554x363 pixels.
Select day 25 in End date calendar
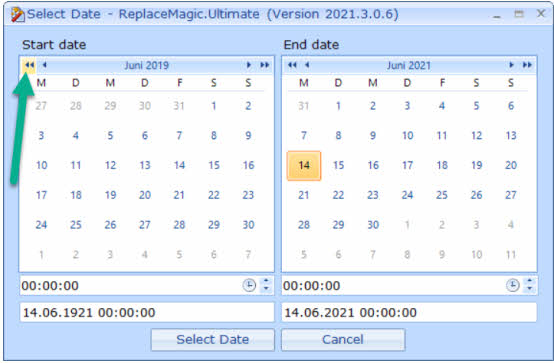tap(442, 195)
